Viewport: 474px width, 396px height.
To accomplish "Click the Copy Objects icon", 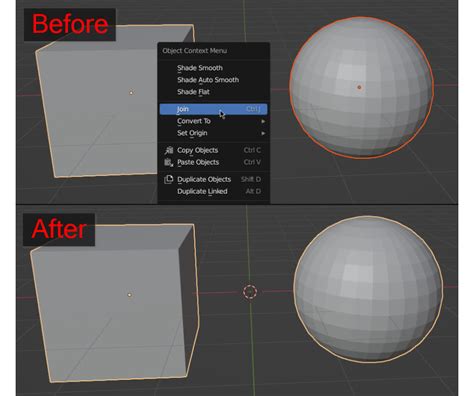I will click(x=169, y=150).
